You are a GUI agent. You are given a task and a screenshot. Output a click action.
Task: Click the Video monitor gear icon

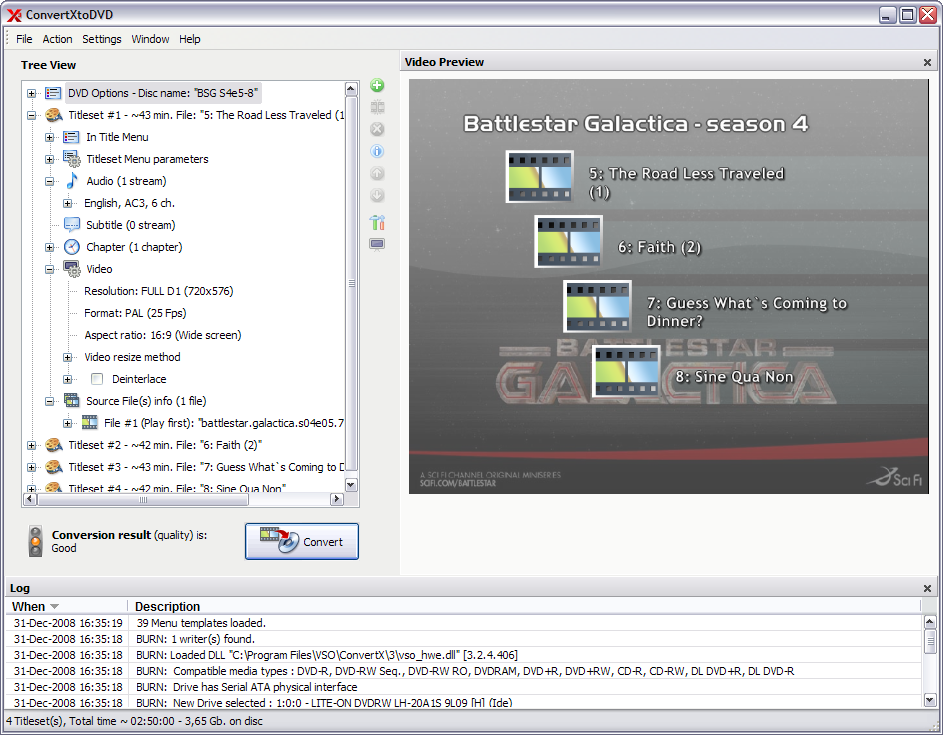tap(72, 269)
